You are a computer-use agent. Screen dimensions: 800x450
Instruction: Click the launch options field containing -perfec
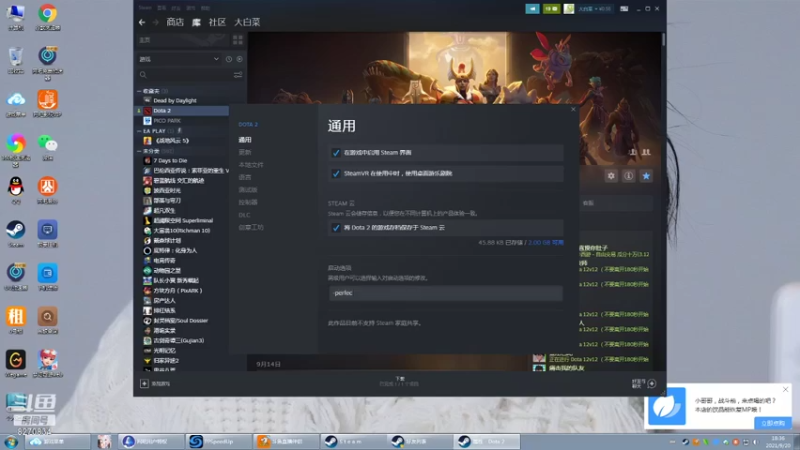tap(446, 293)
